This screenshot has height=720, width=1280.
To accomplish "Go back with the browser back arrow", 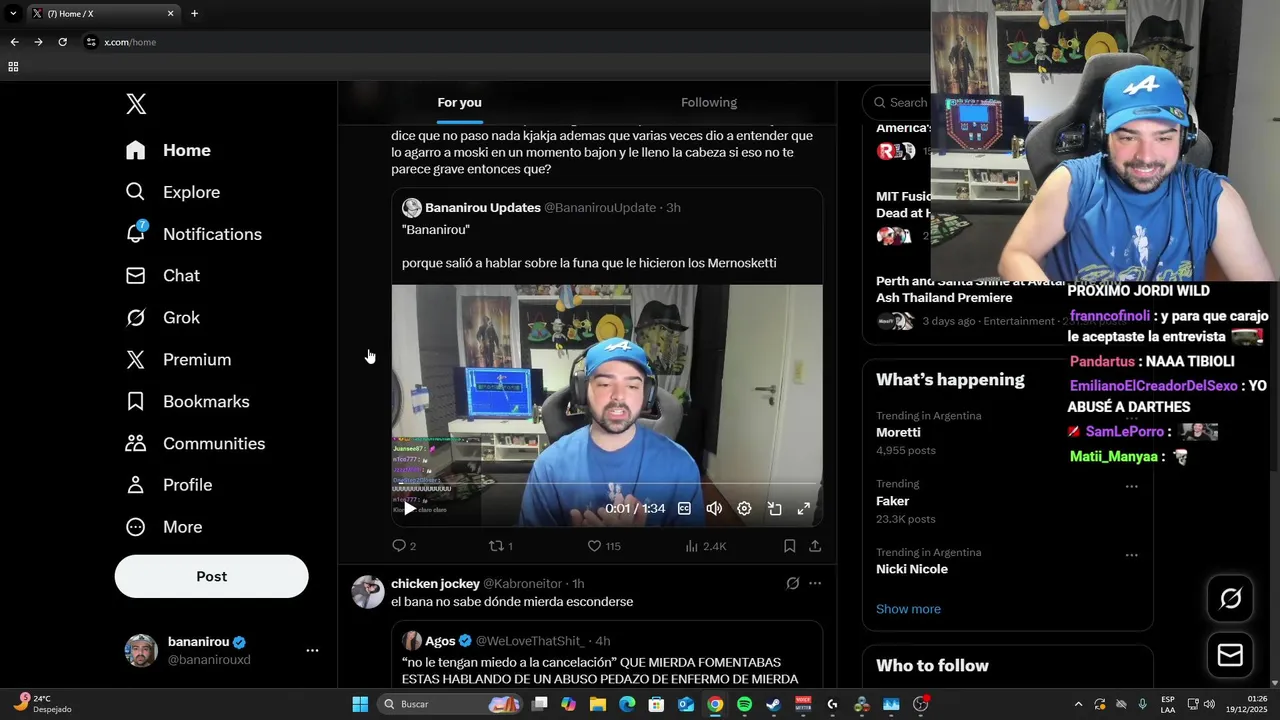I will [14, 42].
